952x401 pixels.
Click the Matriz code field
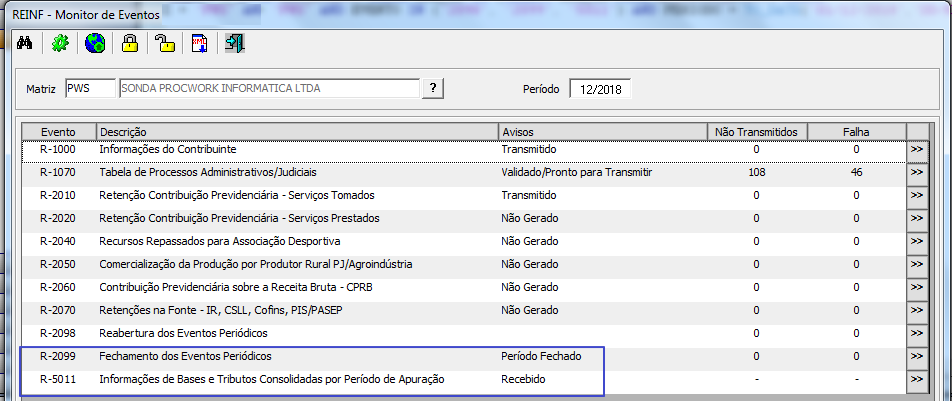[x=90, y=88]
